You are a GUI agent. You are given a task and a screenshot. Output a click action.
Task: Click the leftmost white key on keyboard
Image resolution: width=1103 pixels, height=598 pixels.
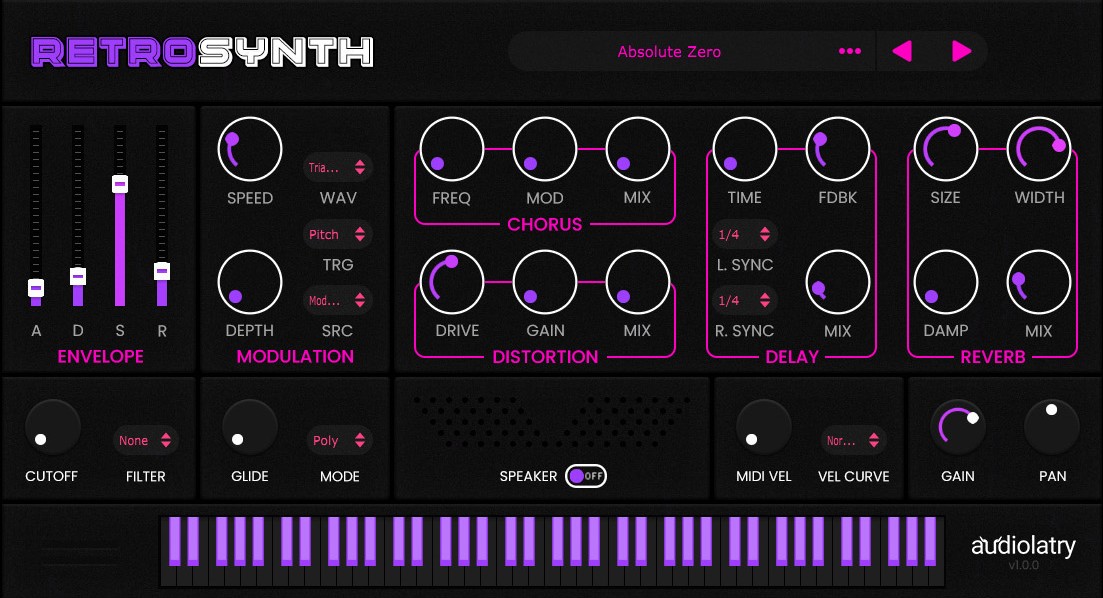(168, 575)
